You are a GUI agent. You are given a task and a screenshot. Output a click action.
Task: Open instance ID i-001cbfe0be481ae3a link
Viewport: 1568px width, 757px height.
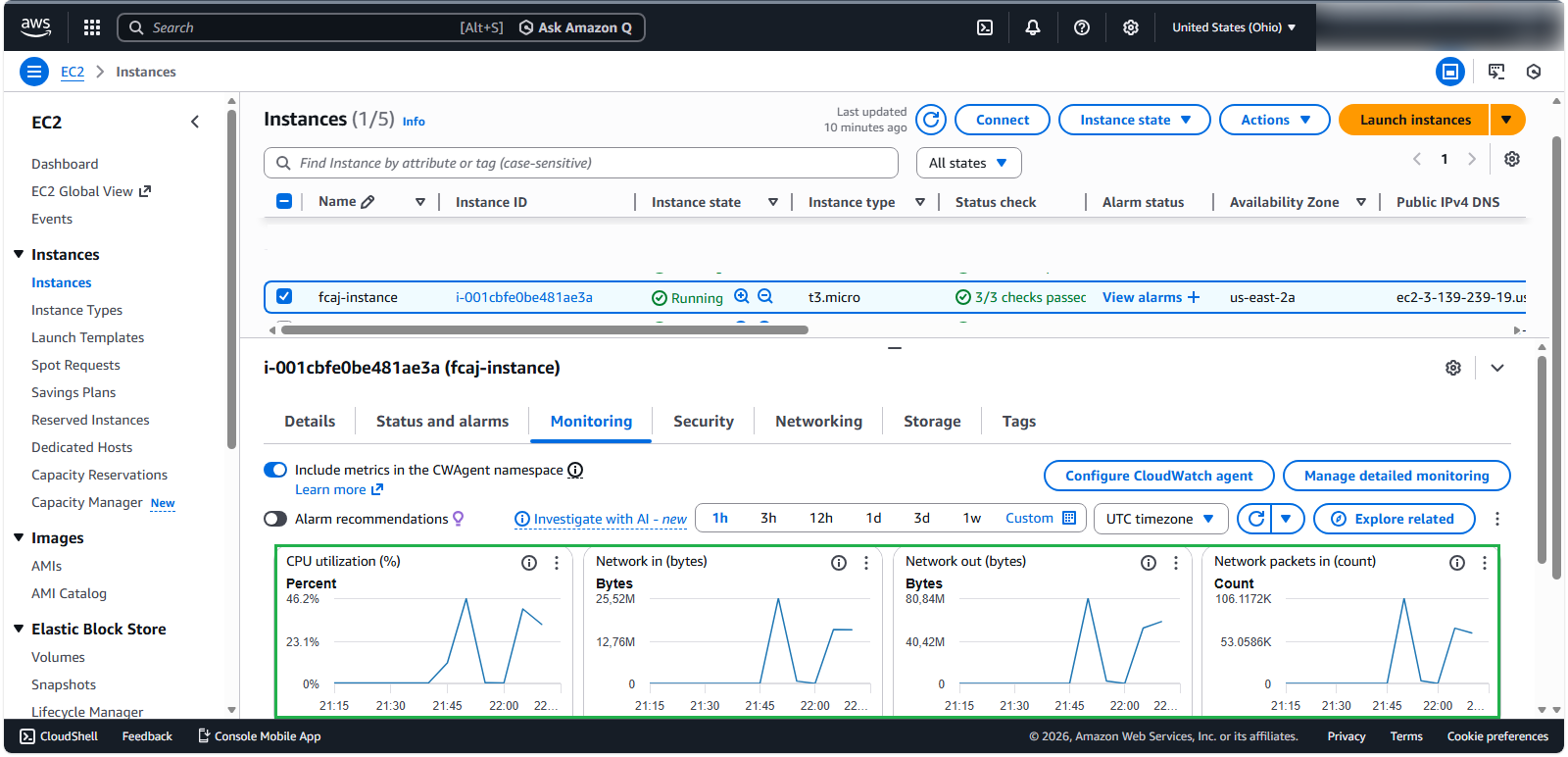tap(524, 297)
